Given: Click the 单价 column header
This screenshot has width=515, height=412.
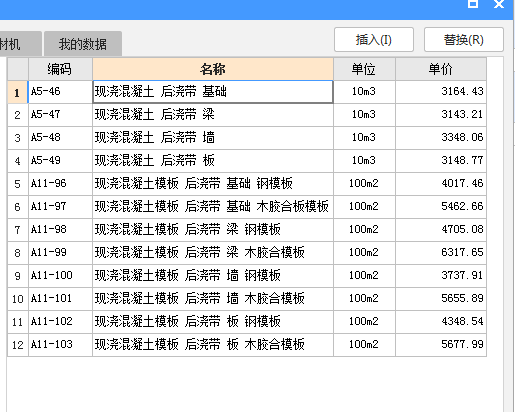Looking at the screenshot, I should click(441, 69).
